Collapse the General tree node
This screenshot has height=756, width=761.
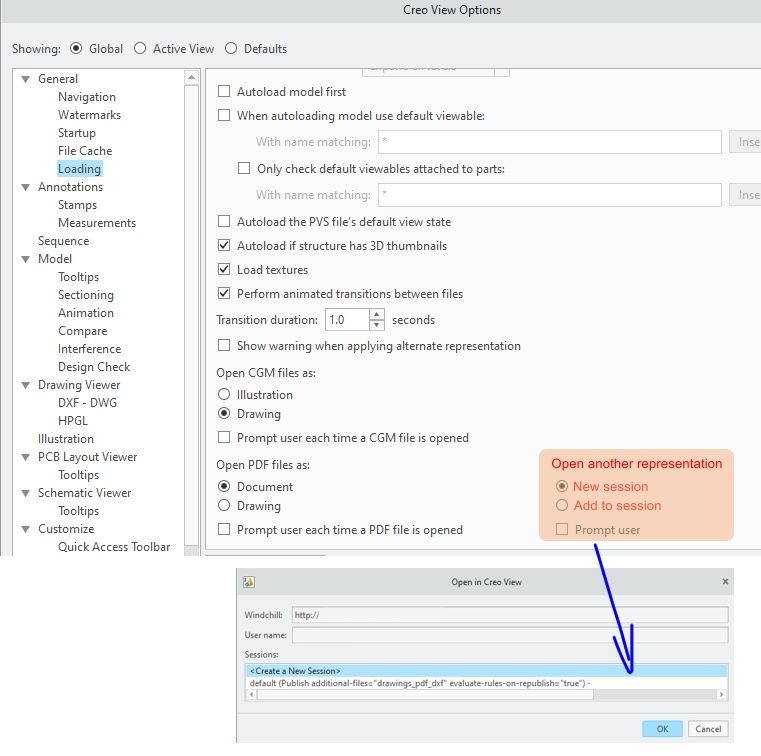pyautogui.click(x=26, y=79)
